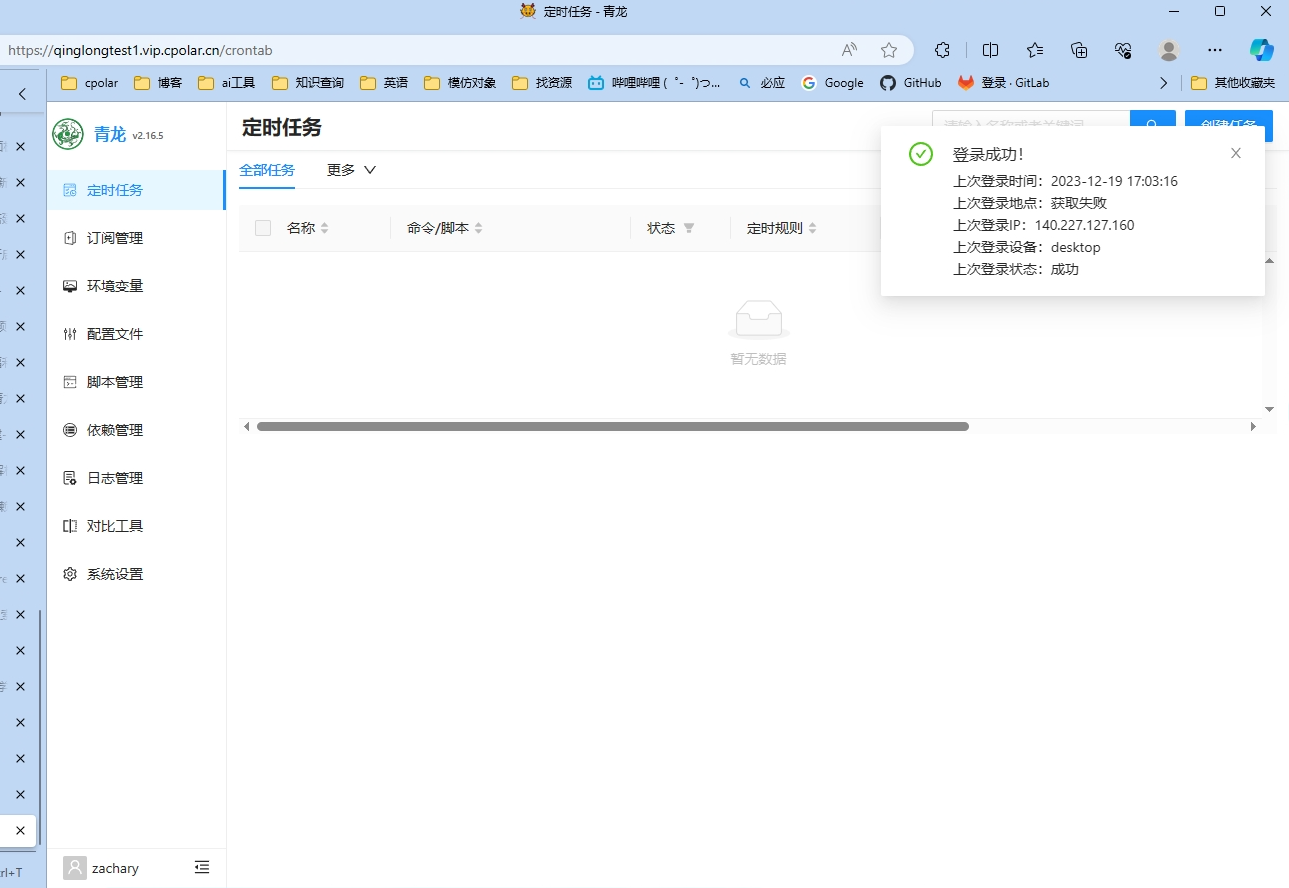This screenshot has height=888, width=1289.
Task: Close the 登录成功 notification
Action: [1236, 153]
